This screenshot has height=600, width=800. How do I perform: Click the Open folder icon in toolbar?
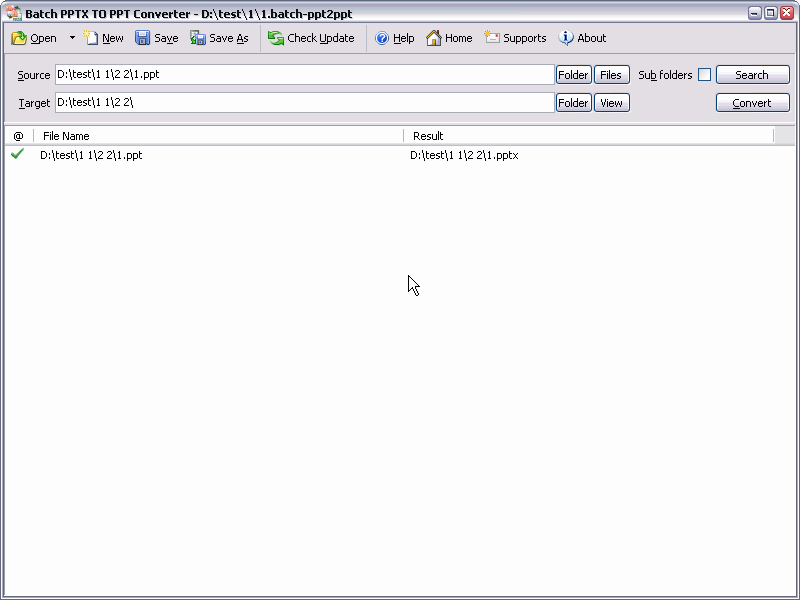pyautogui.click(x=19, y=38)
